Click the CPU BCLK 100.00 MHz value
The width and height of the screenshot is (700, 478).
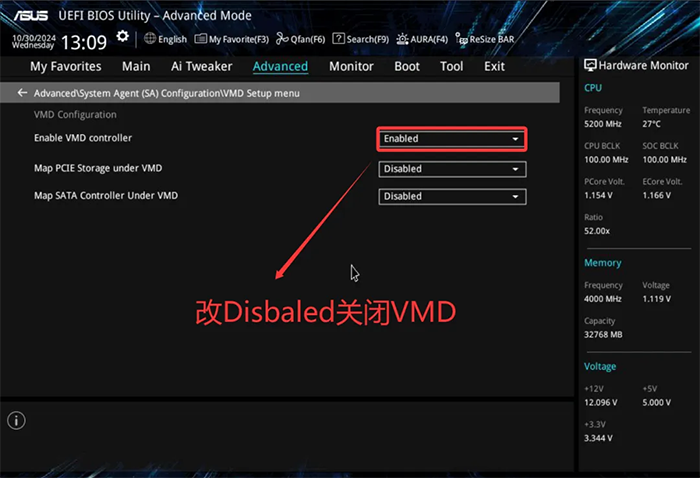tap(606, 159)
